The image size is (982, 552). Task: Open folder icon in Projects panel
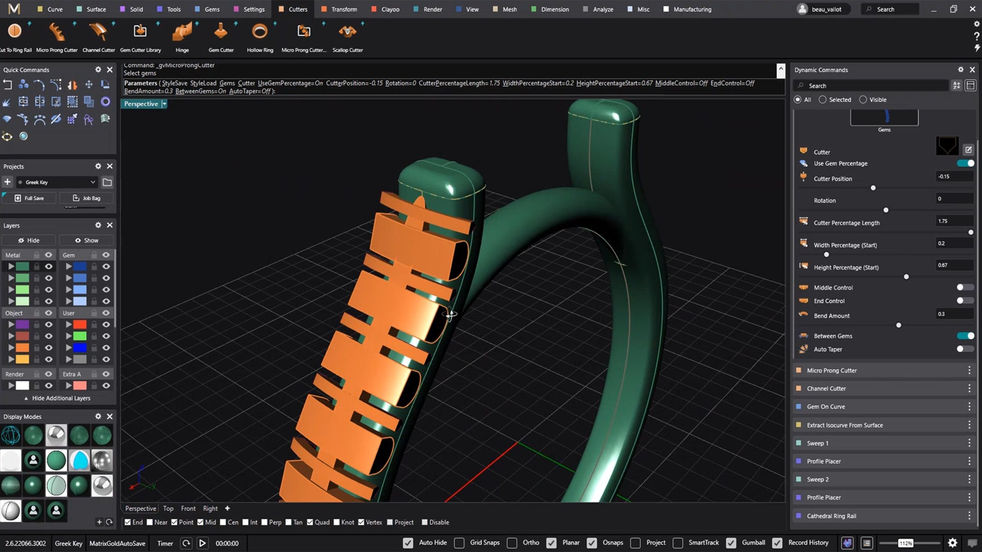coord(107,182)
